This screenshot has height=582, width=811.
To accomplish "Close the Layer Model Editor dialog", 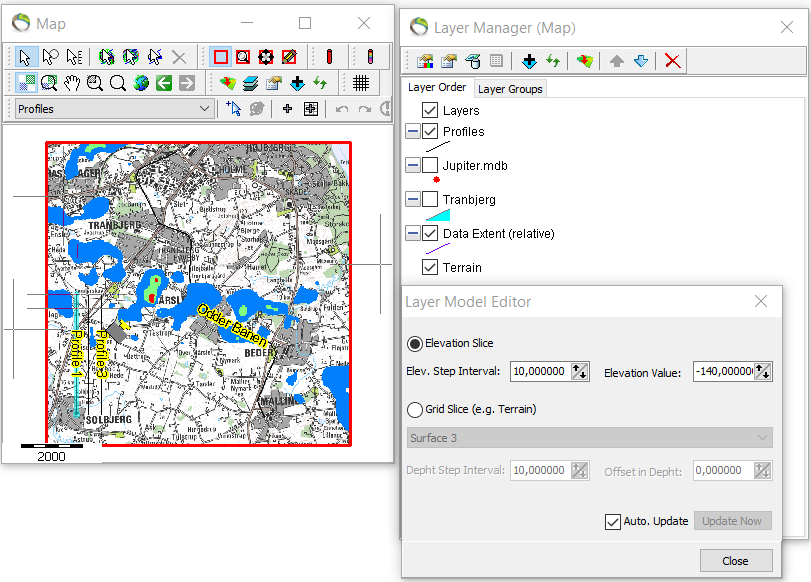I will (760, 301).
